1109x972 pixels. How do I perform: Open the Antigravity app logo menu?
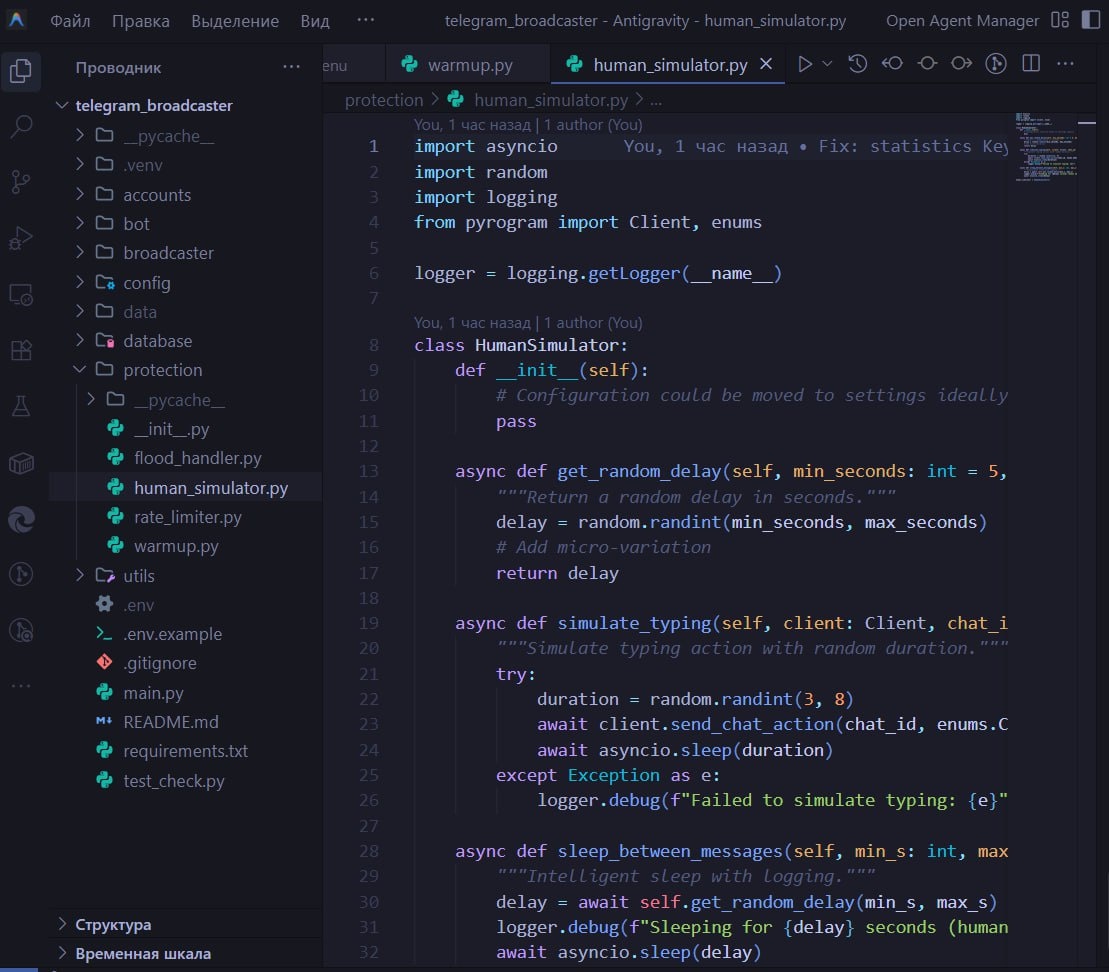pos(16,20)
